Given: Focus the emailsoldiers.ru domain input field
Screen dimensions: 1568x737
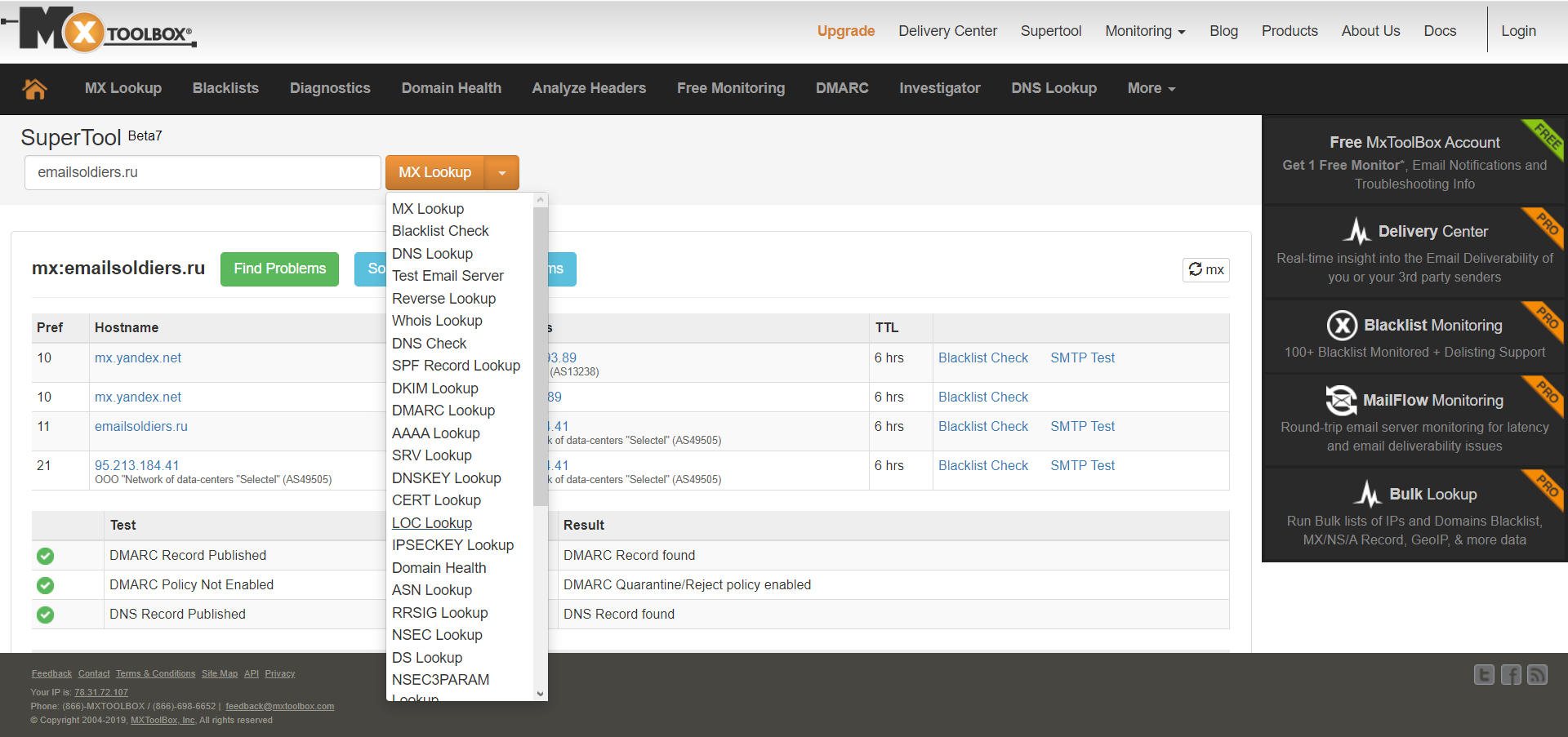Looking at the screenshot, I should (x=203, y=172).
